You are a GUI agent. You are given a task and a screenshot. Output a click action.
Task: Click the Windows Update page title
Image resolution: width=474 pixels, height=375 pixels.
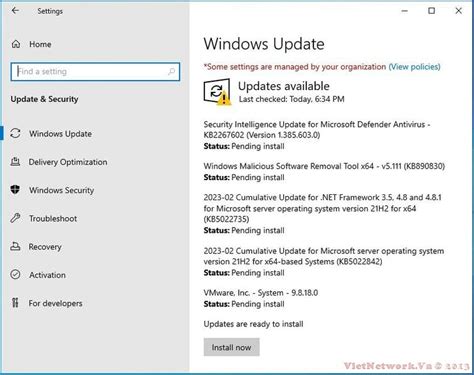tap(264, 44)
